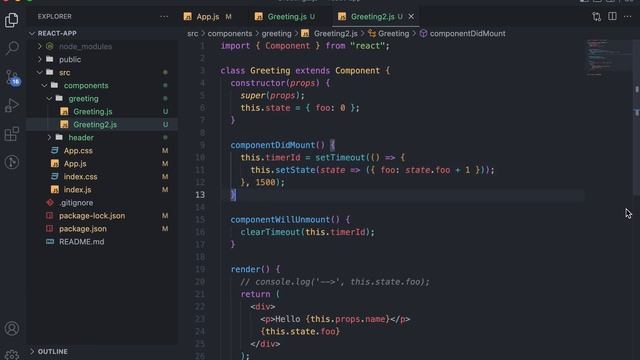Click the JS icon next to index.js
This screenshot has width=640, height=360.
point(54,190)
